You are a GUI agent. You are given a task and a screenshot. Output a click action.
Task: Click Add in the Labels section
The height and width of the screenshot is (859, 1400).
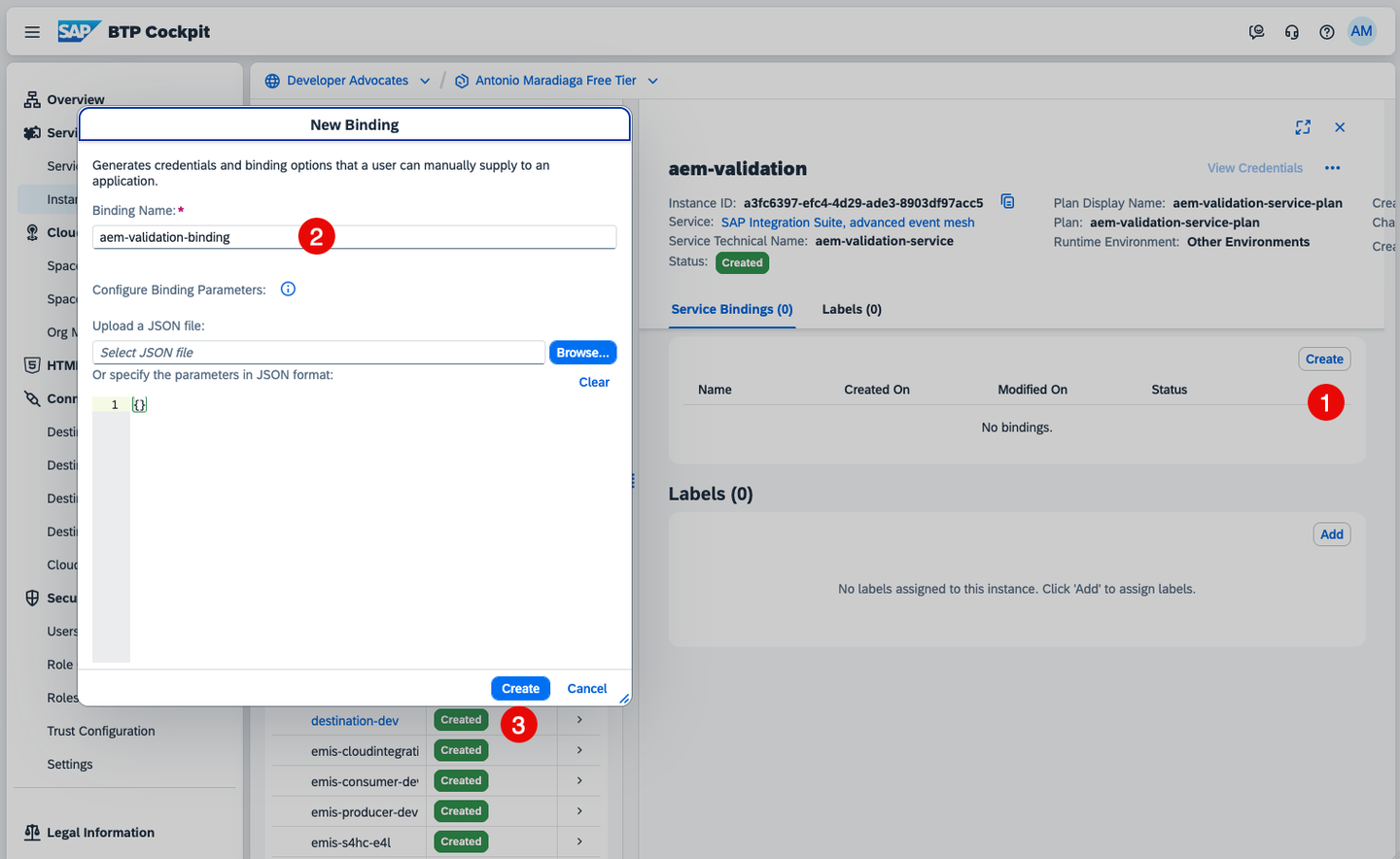coord(1332,533)
